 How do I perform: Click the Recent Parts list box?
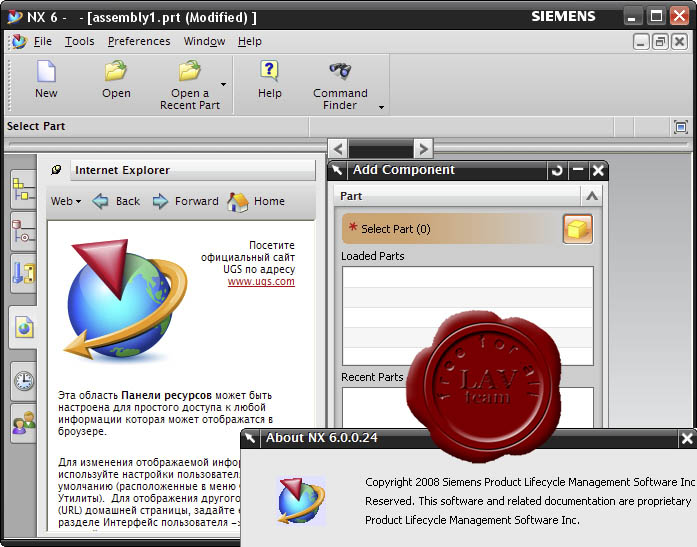[x=468, y=408]
